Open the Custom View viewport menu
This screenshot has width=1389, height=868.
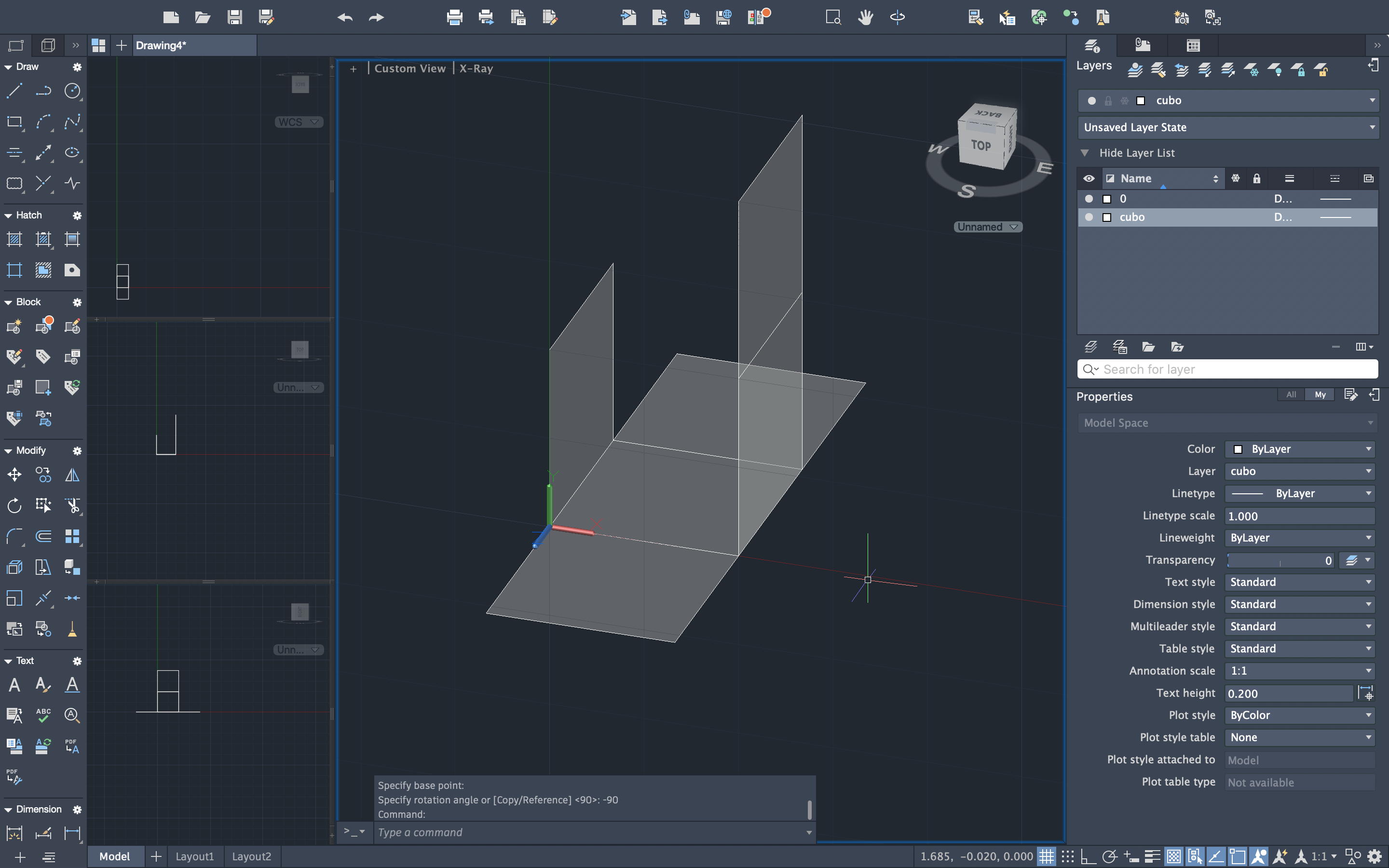pos(410,68)
